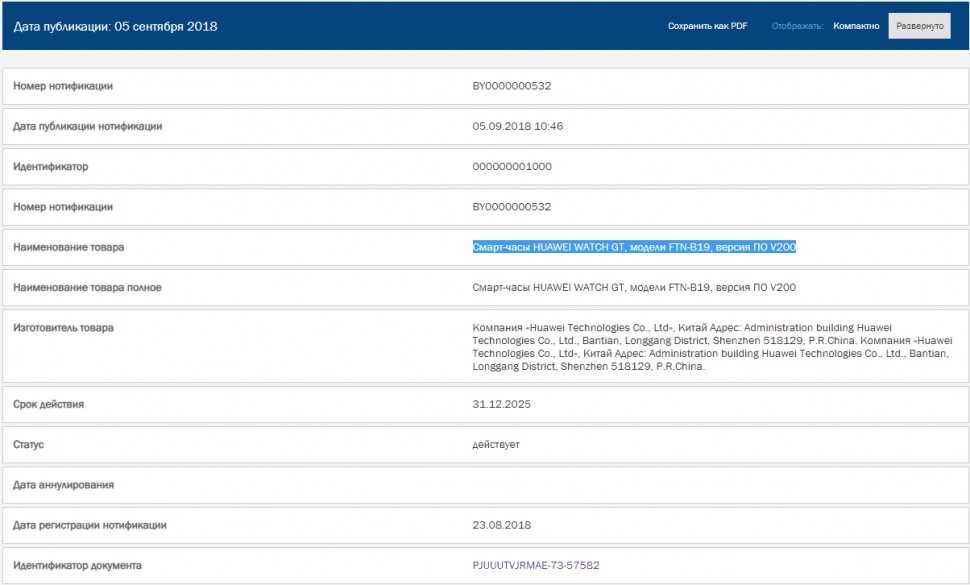
Task: Click the status value действует
Action: (496, 445)
